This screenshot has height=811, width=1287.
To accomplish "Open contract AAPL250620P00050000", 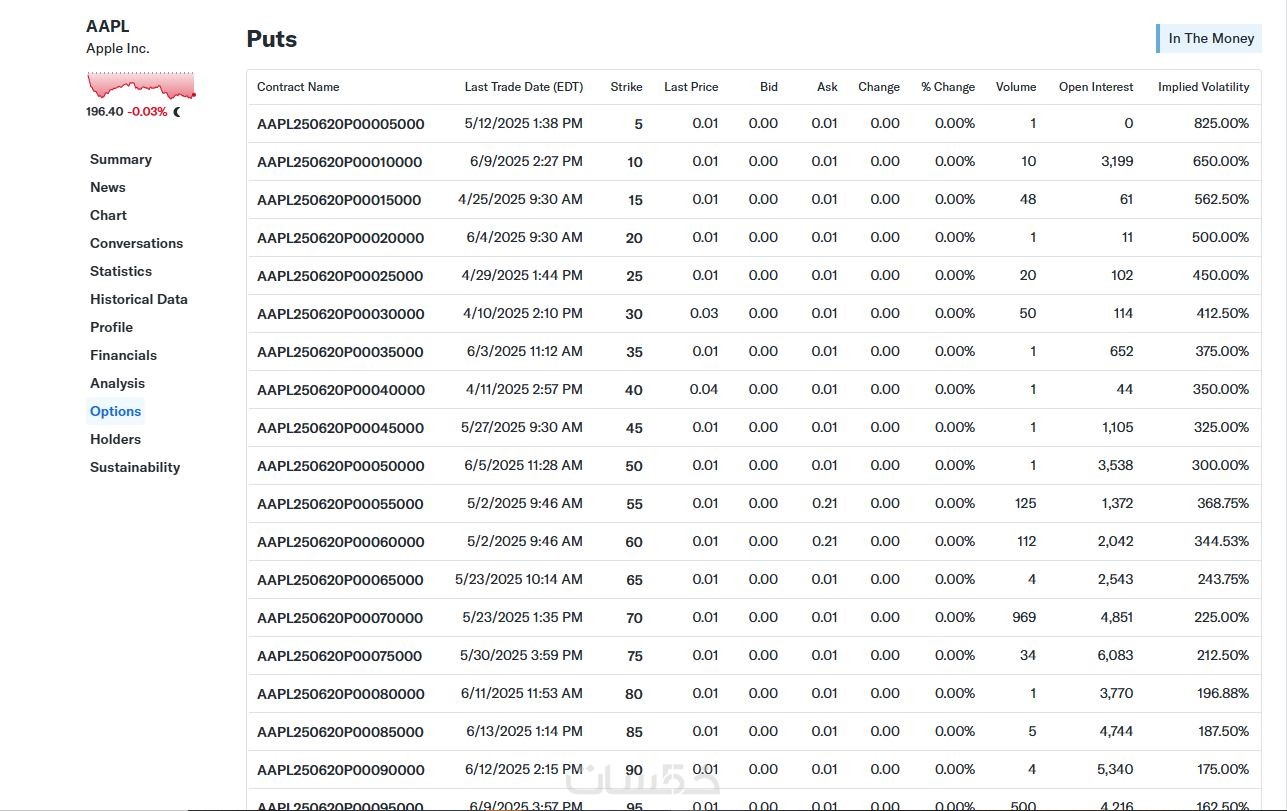I will 341,466.
